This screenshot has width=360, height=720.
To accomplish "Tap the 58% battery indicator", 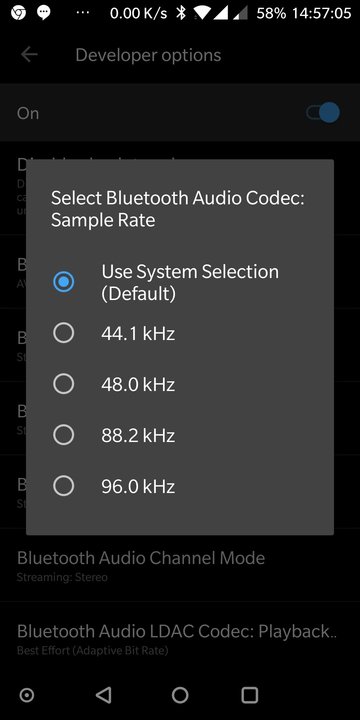I will pyautogui.click(x=271, y=13).
